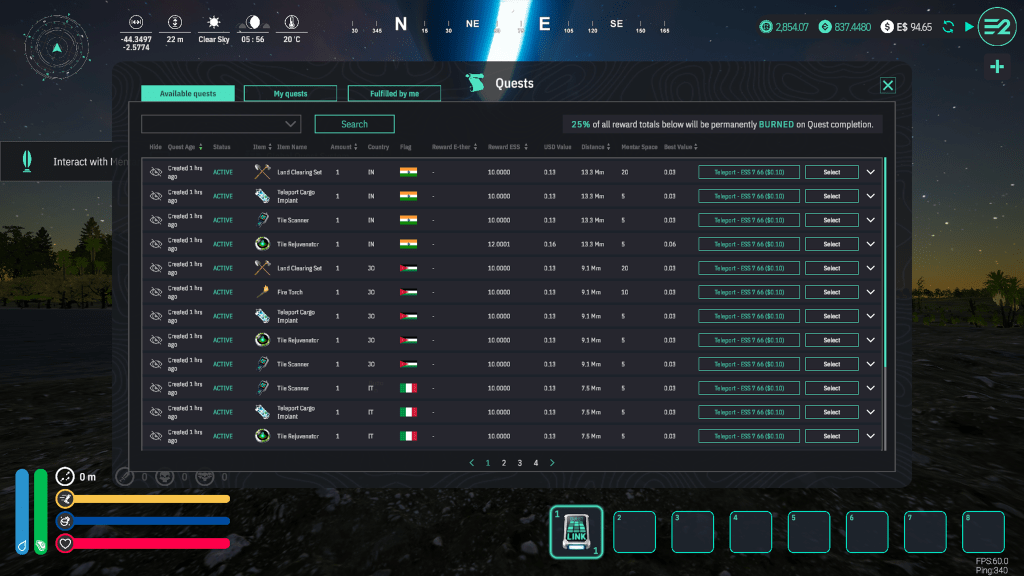Teleport to first India Land Clearing Set quest
Viewport: 1024px width, 576px height.
tap(749, 172)
